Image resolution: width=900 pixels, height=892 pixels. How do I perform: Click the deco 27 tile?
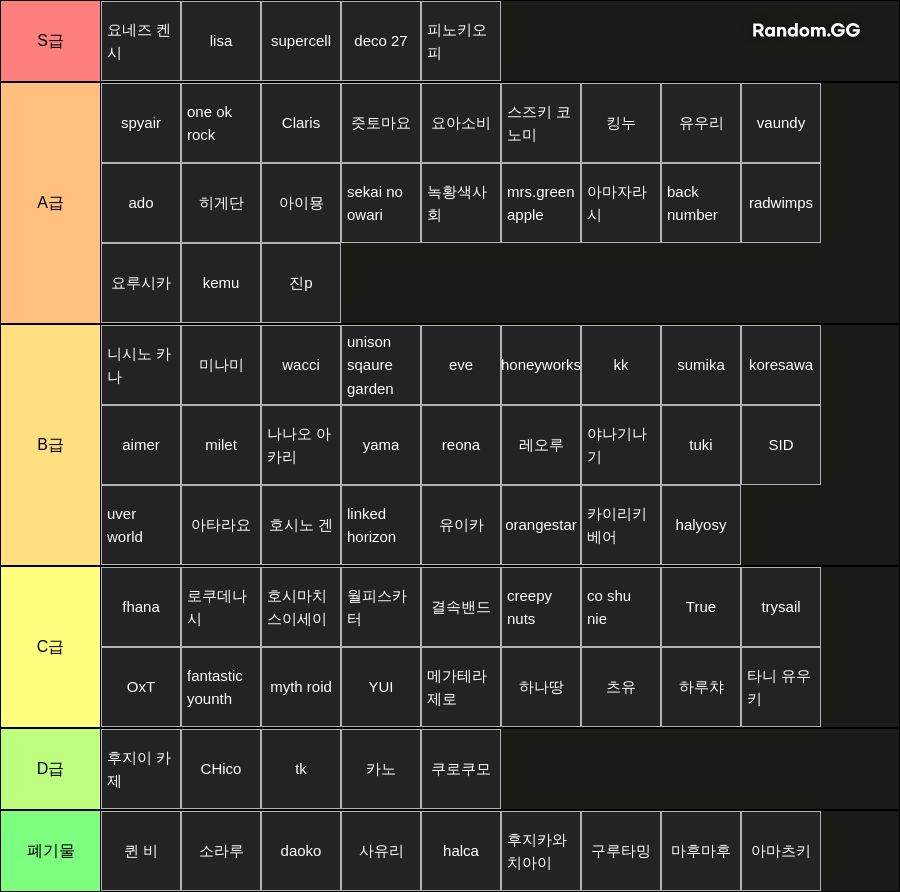pyautogui.click(x=381, y=41)
